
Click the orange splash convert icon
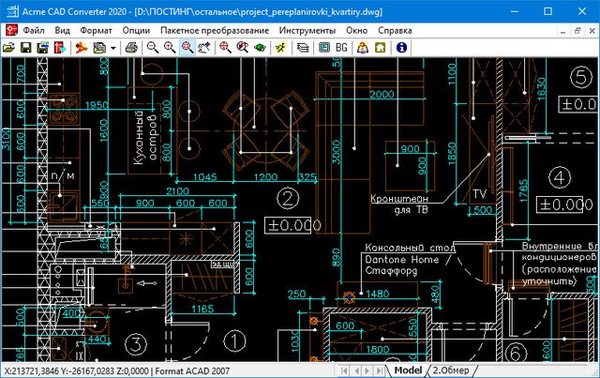[x=81, y=48]
